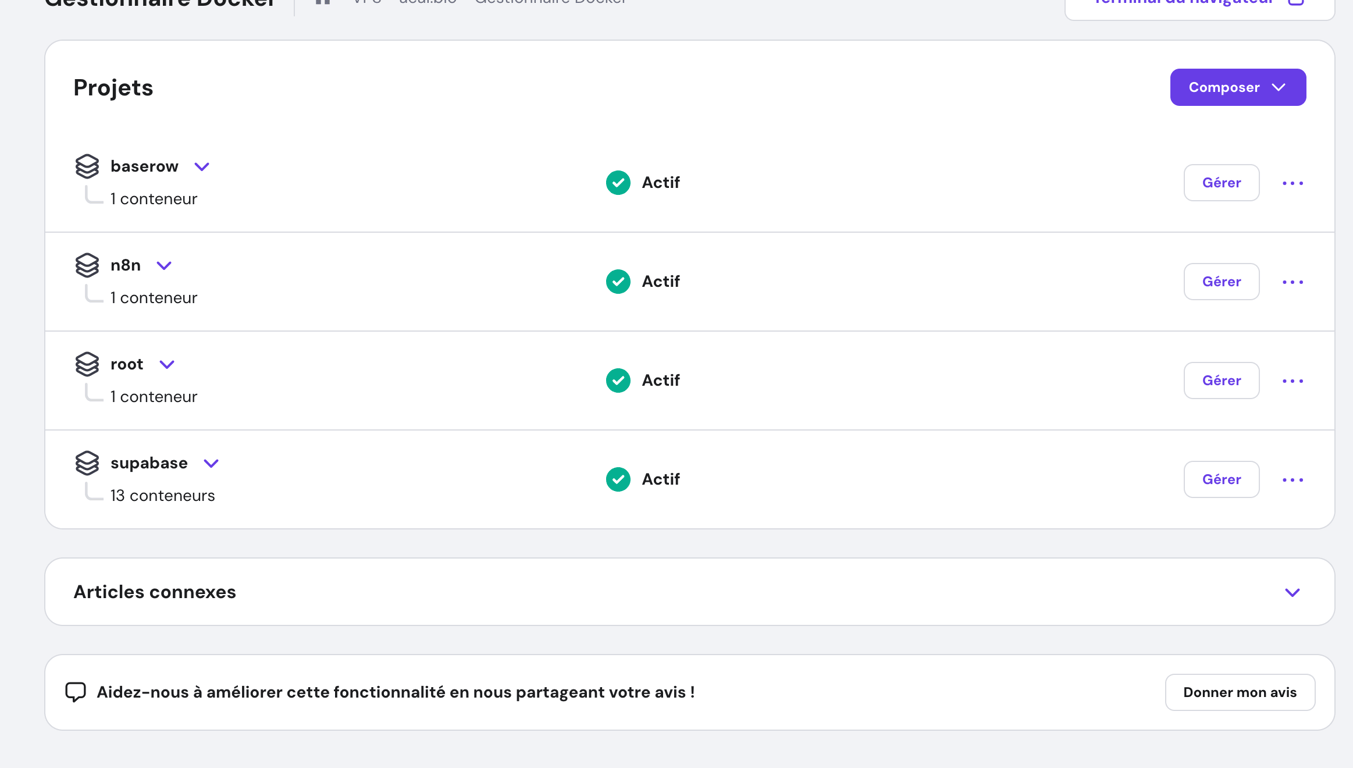
Task: Expand the baserow project containers
Action: (x=202, y=167)
